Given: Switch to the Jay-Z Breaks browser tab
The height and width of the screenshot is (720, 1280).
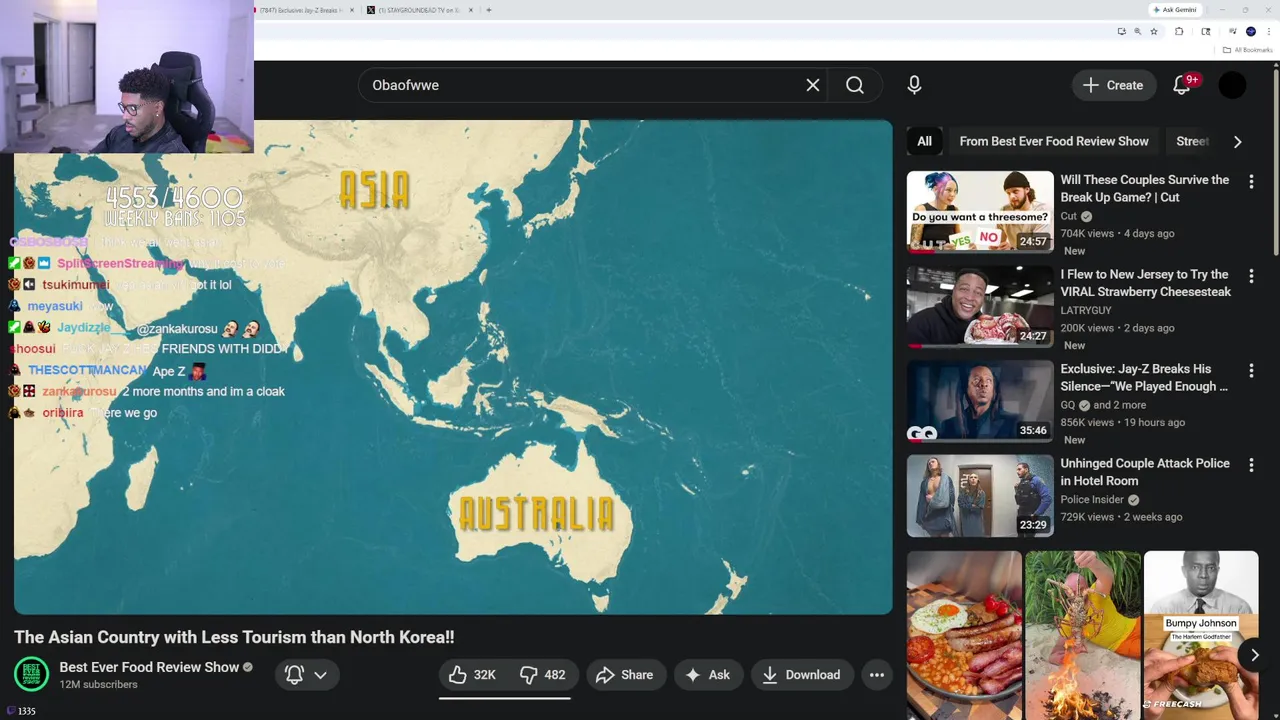Looking at the screenshot, I should point(300,10).
